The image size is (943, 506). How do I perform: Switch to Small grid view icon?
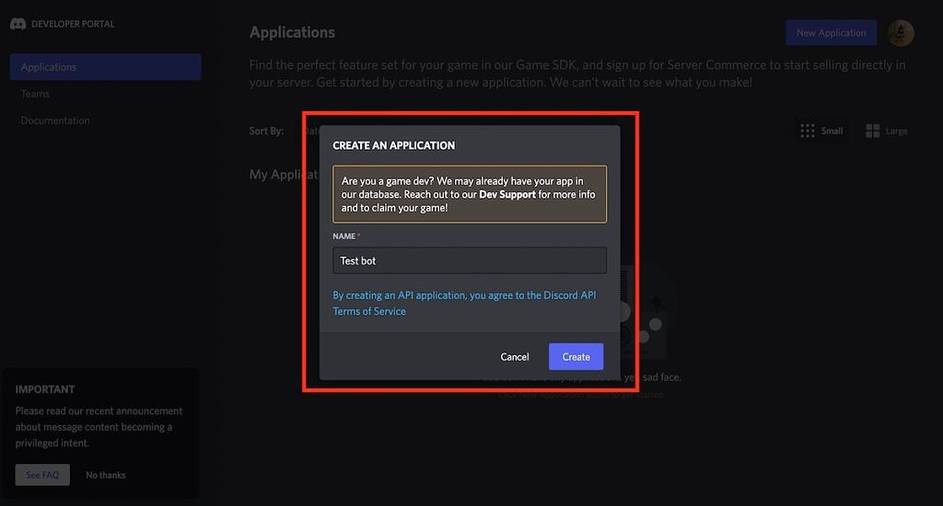click(x=807, y=131)
